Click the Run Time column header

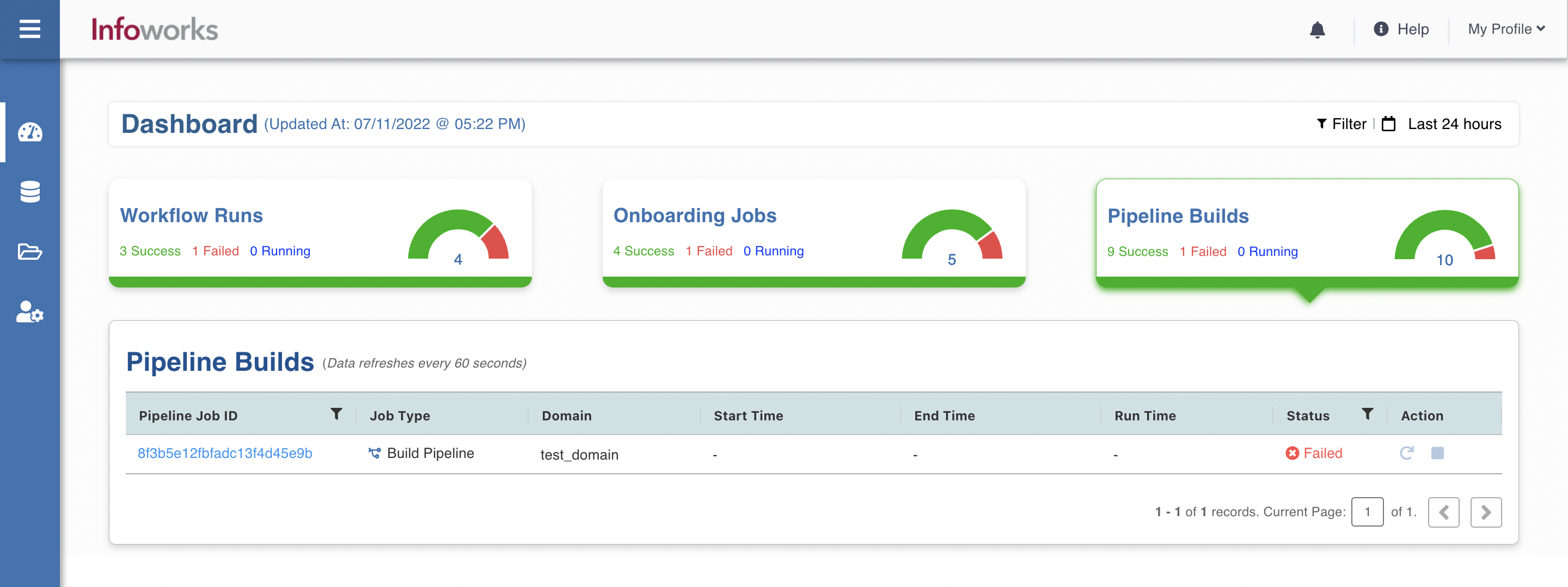pos(1145,415)
